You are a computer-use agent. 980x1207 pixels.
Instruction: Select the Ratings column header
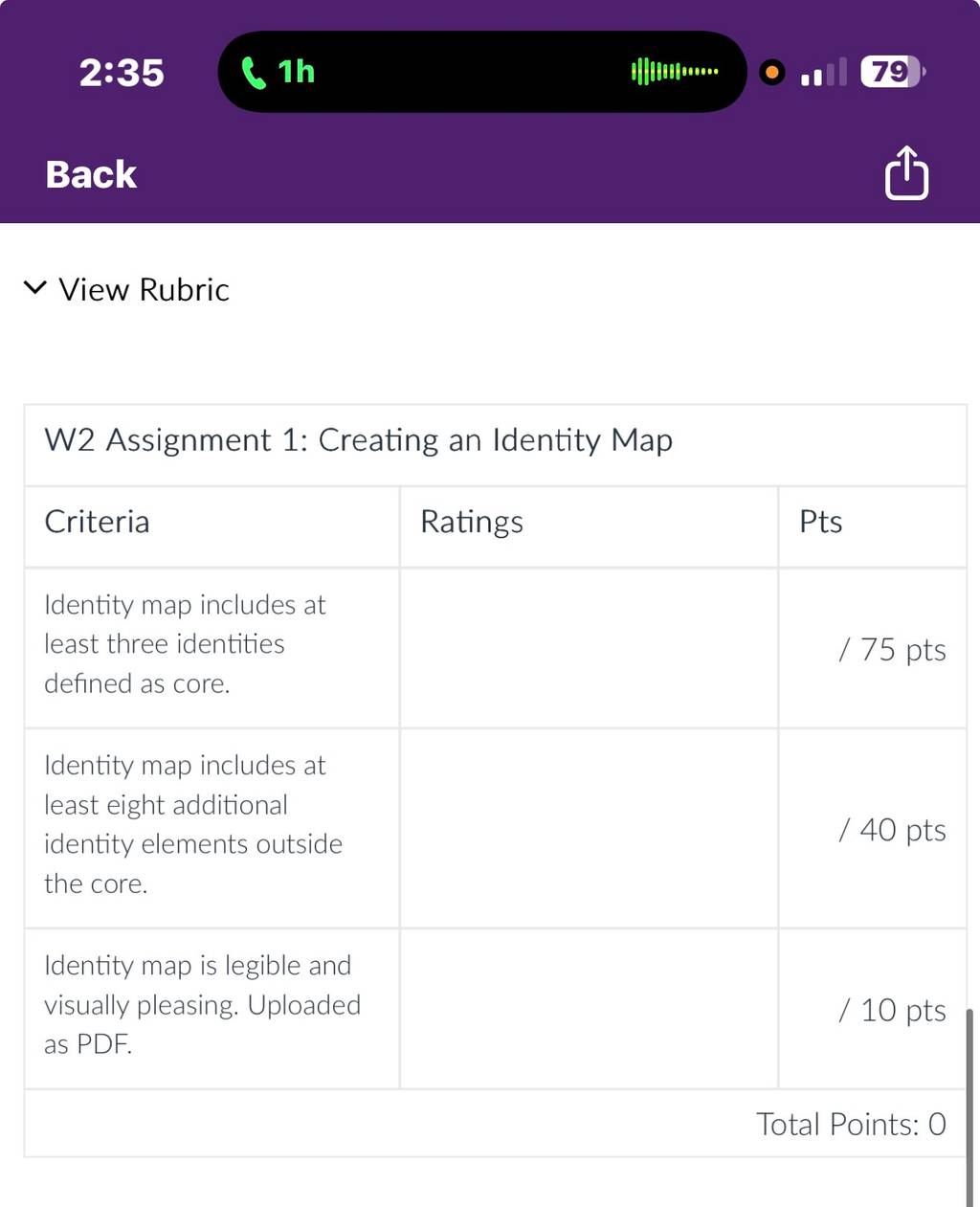472,523
